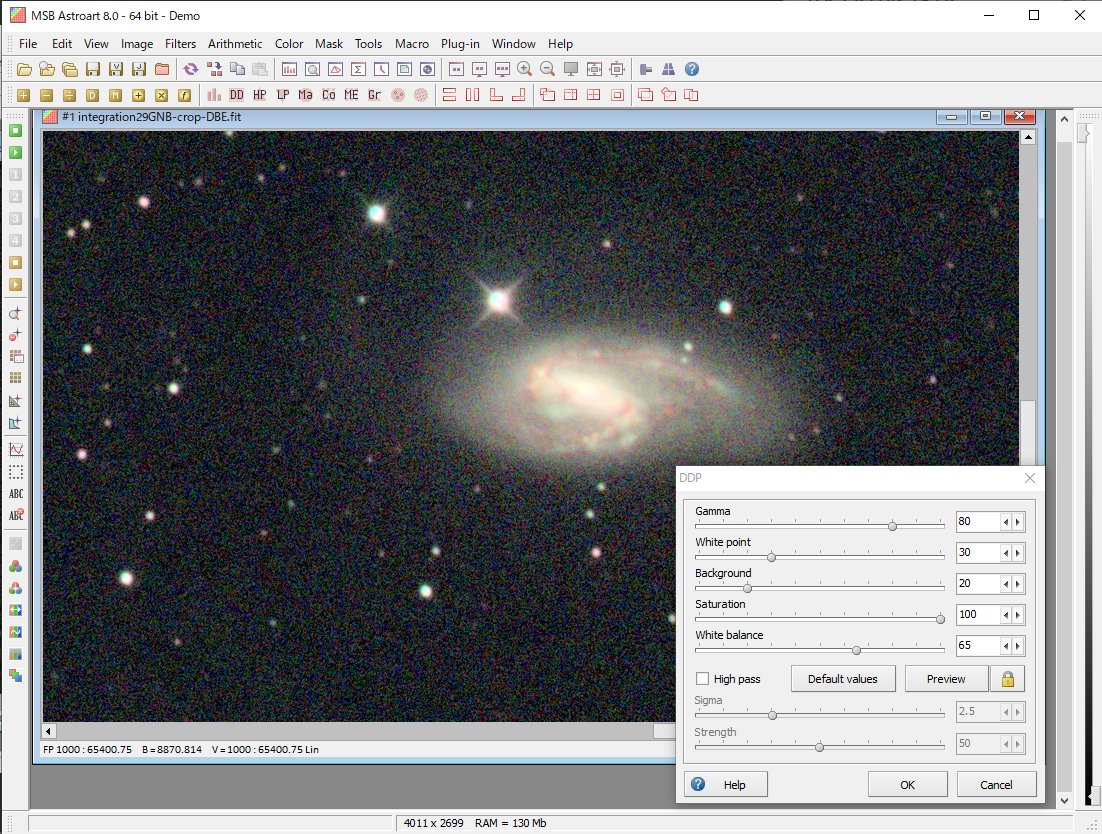Screen dimensions: 1102x834
Task: Enable the High pass checkbox
Action: coord(703,679)
